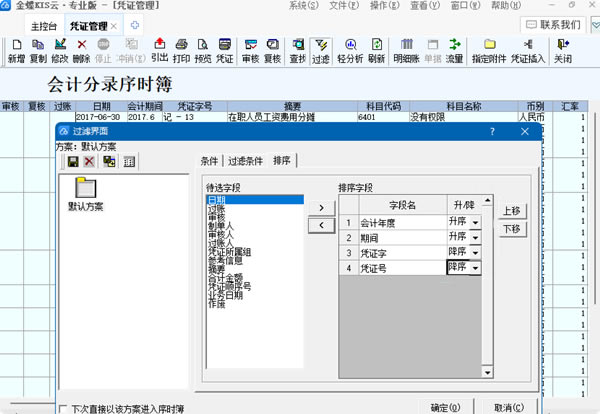Toggle 下次直接以该方案进入序时簿 checkbox
The image size is (600, 414).
(x=64, y=409)
